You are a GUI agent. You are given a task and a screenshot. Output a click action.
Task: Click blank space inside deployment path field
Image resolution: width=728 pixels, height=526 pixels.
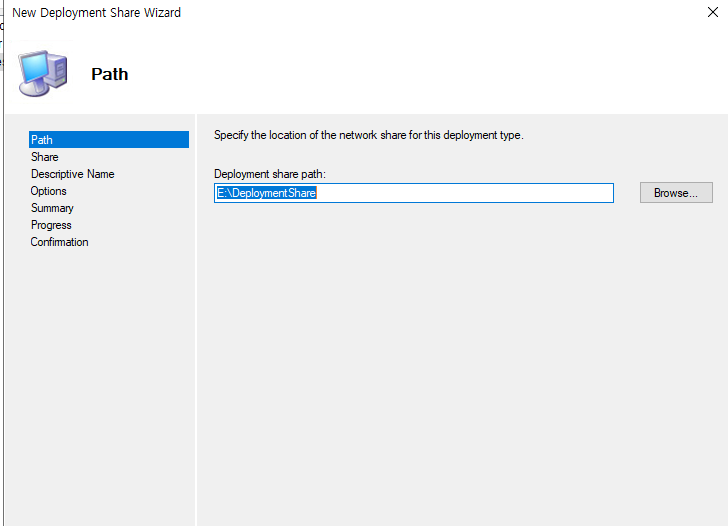(x=464, y=193)
